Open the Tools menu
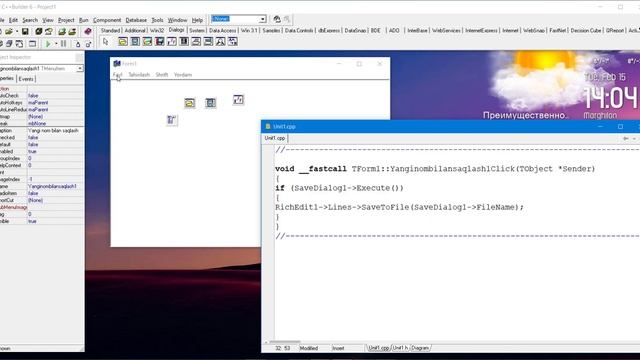 point(157,20)
